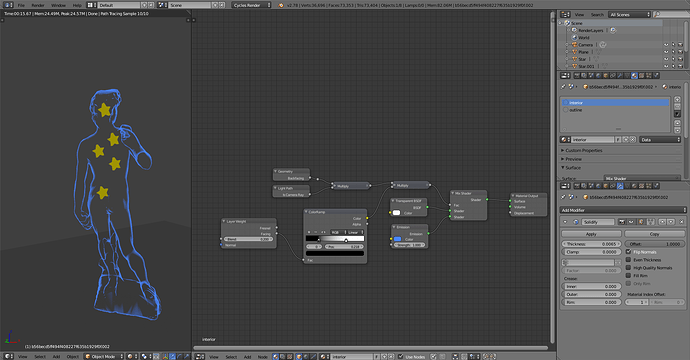Enable the Fill Rim checkbox
This screenshot has width=690, height=360.
(x=628, y=276)
